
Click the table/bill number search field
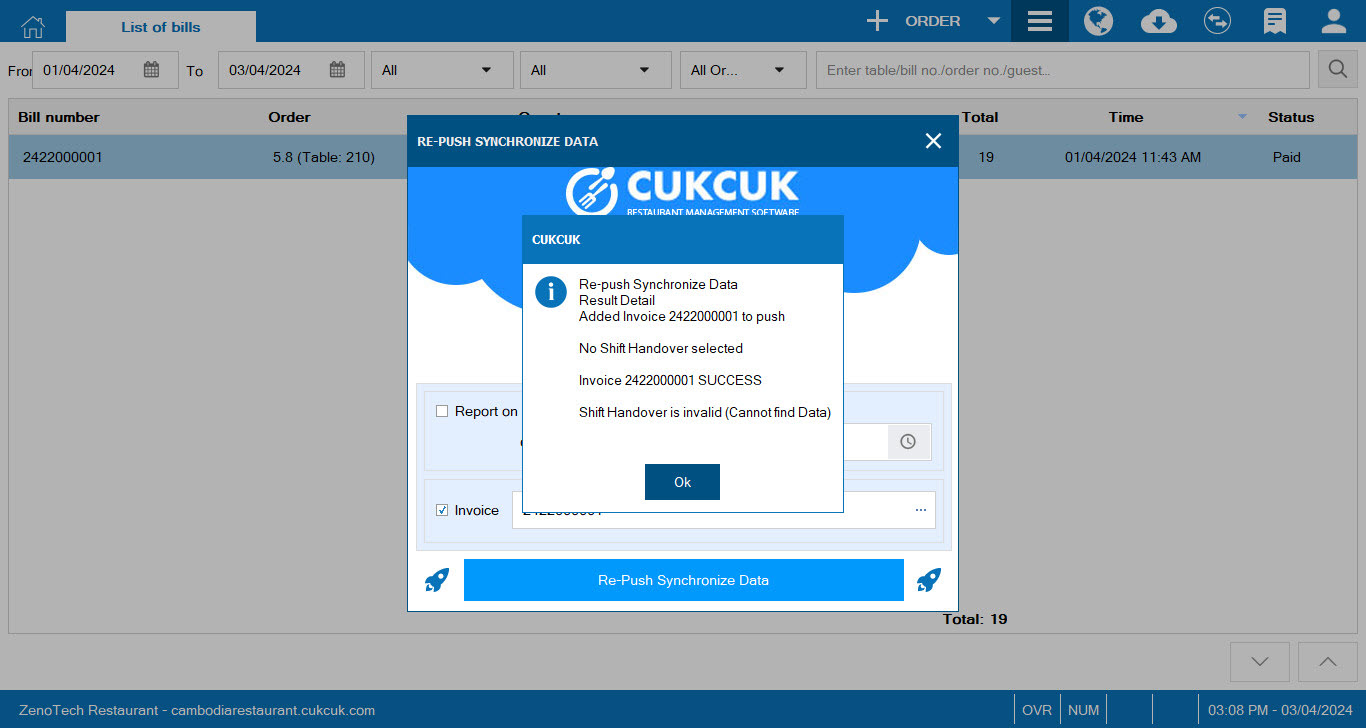pos(1063,69)
